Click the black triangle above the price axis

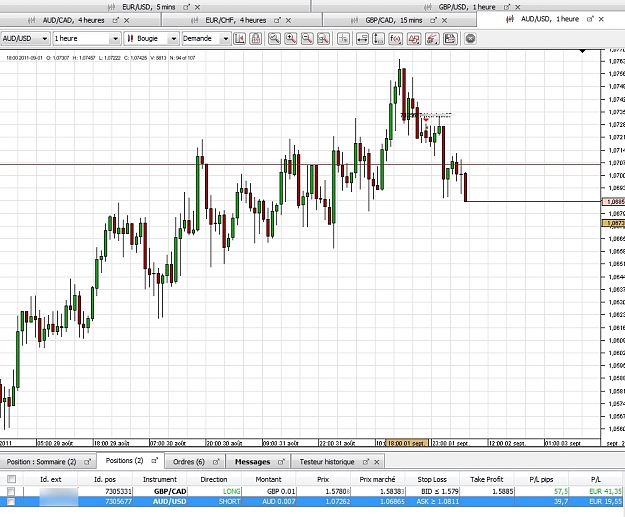point(583,51)
